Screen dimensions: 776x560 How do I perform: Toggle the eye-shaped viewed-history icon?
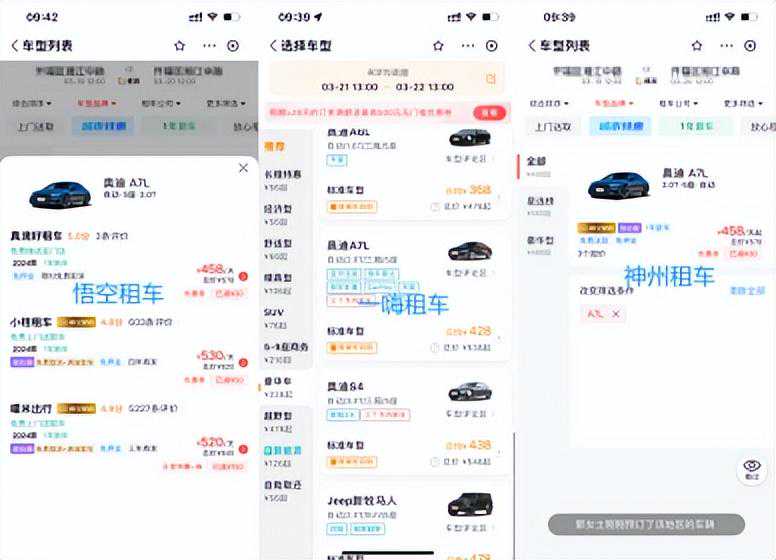(x=752, y=469)
